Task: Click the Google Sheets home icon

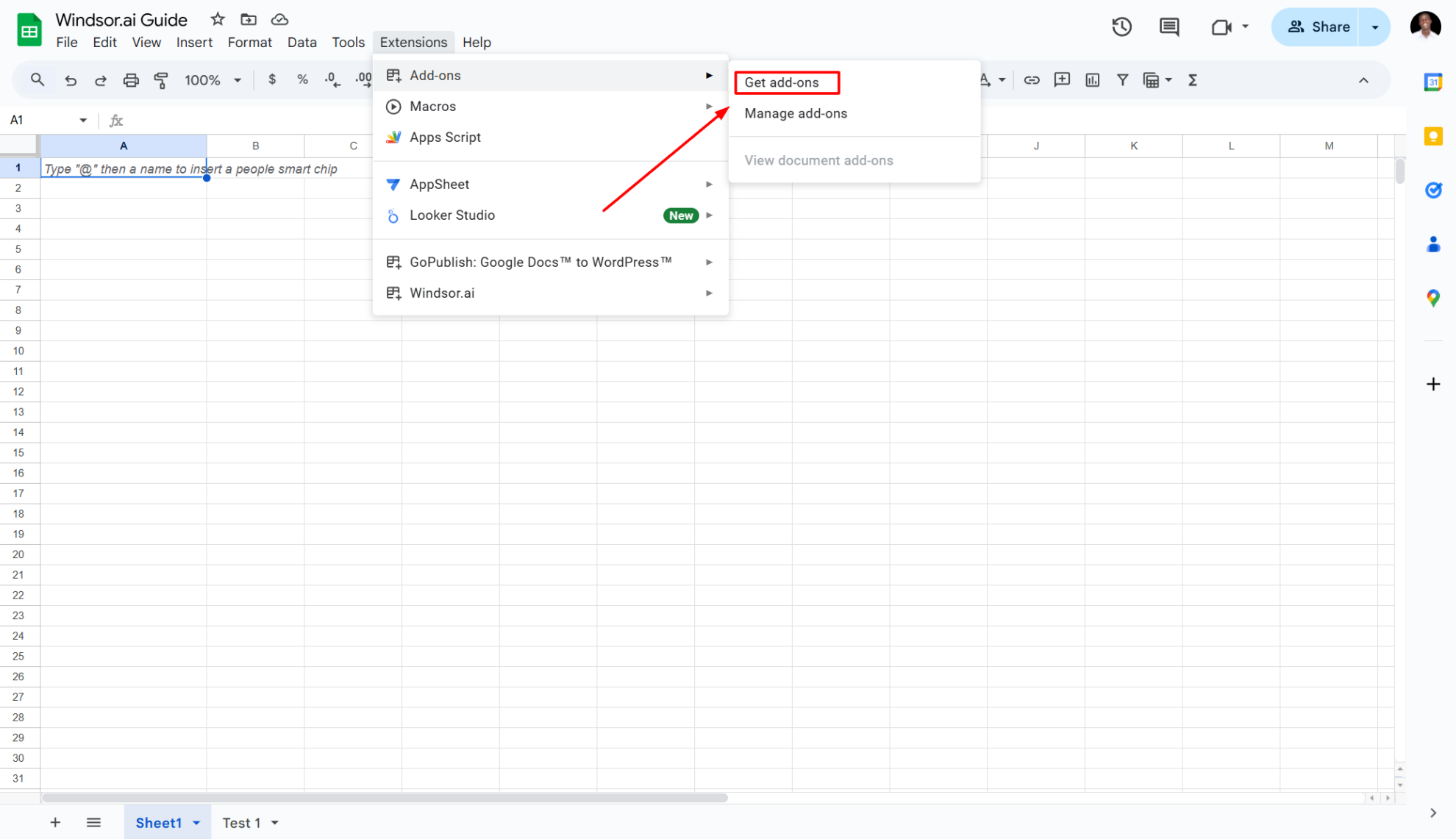Action: point(29,29)
